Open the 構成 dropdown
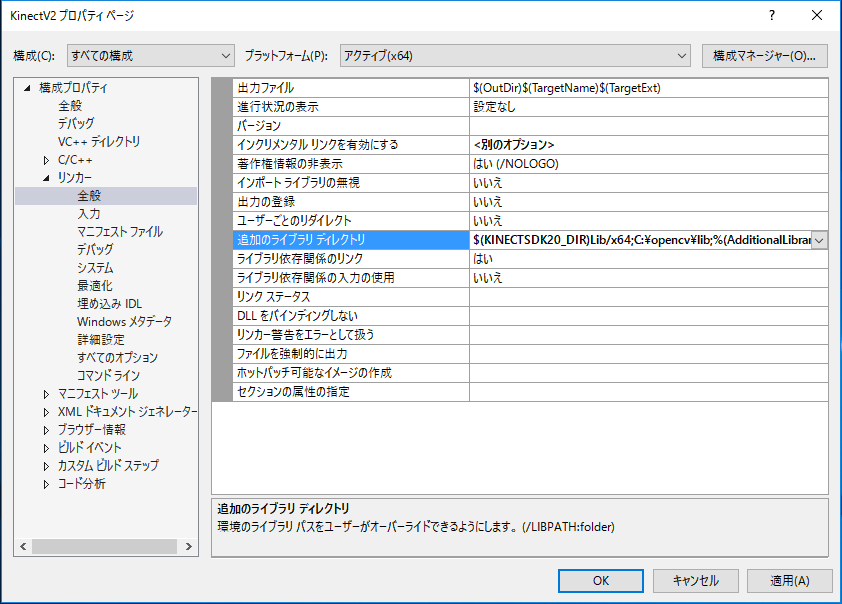The width and height of the screenshot is (842, 604). 149,56
